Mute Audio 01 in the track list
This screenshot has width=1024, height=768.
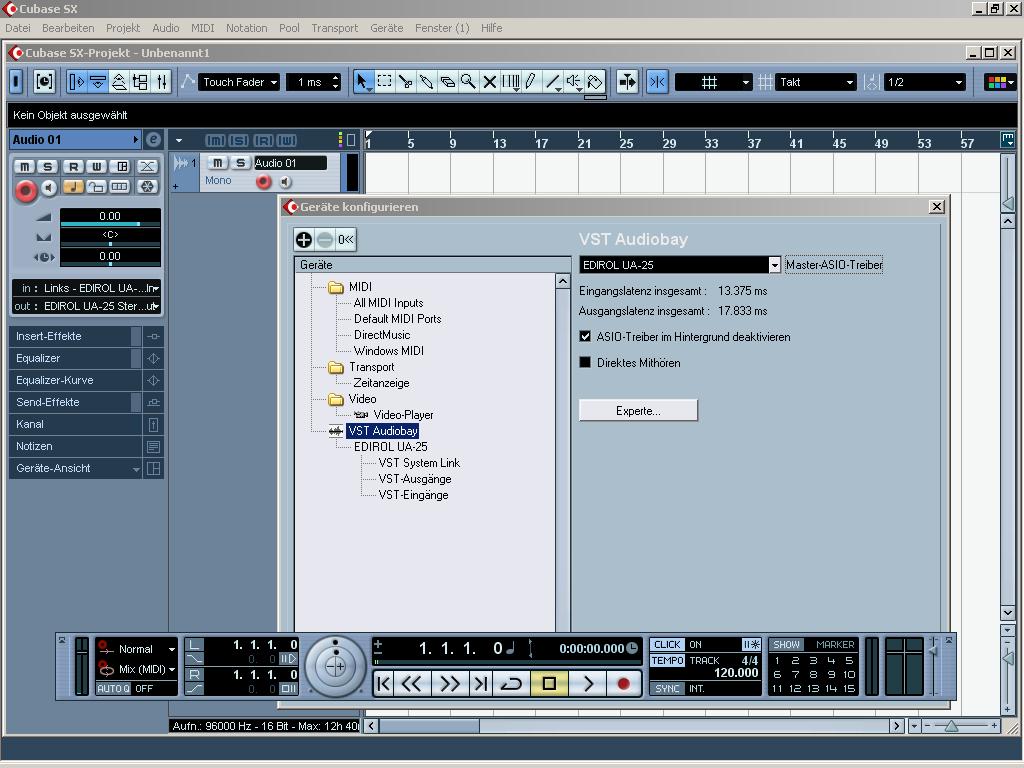tap(217, 163)
